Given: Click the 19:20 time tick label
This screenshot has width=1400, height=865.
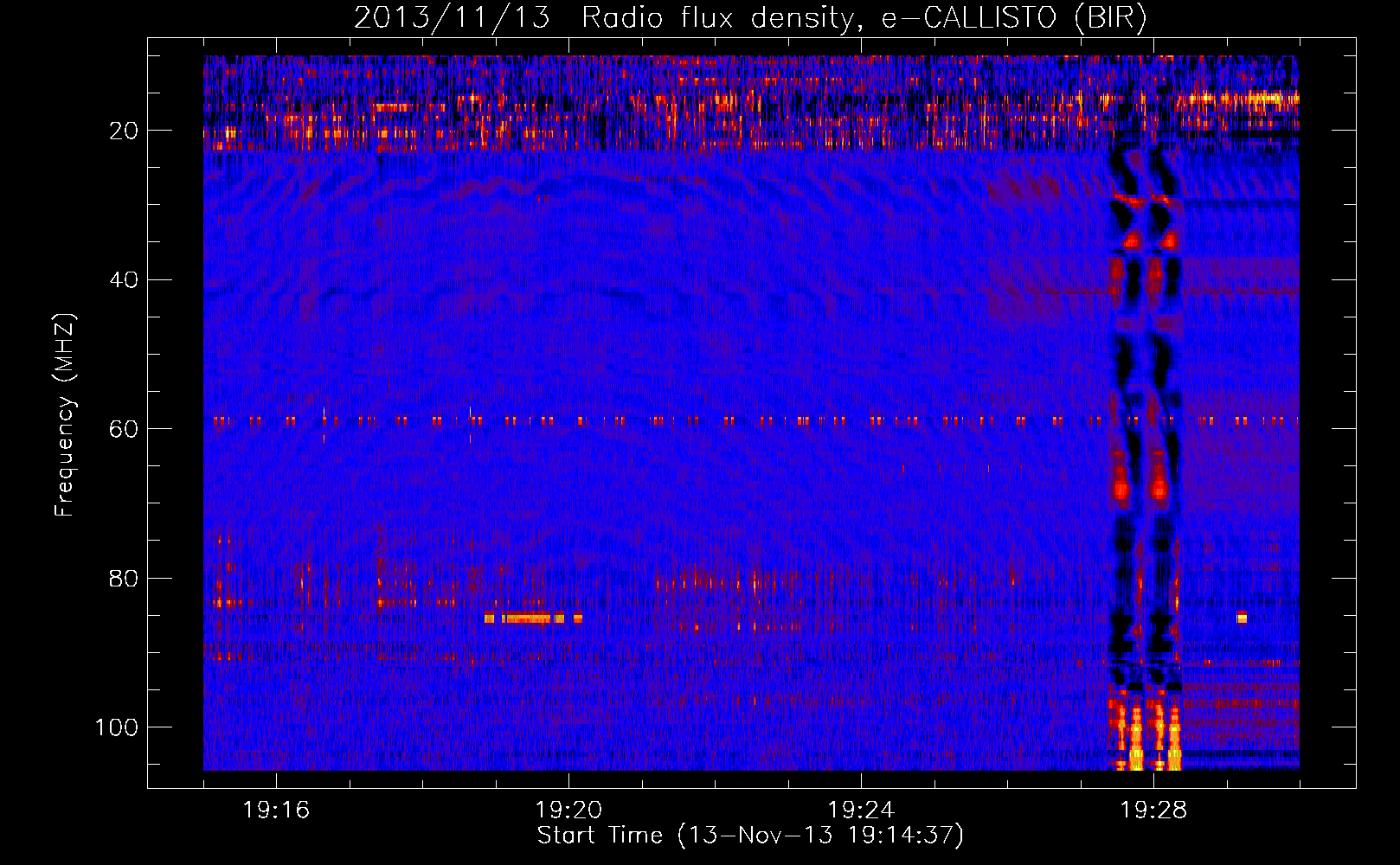Looking at the screenshot, I should 568,811.
